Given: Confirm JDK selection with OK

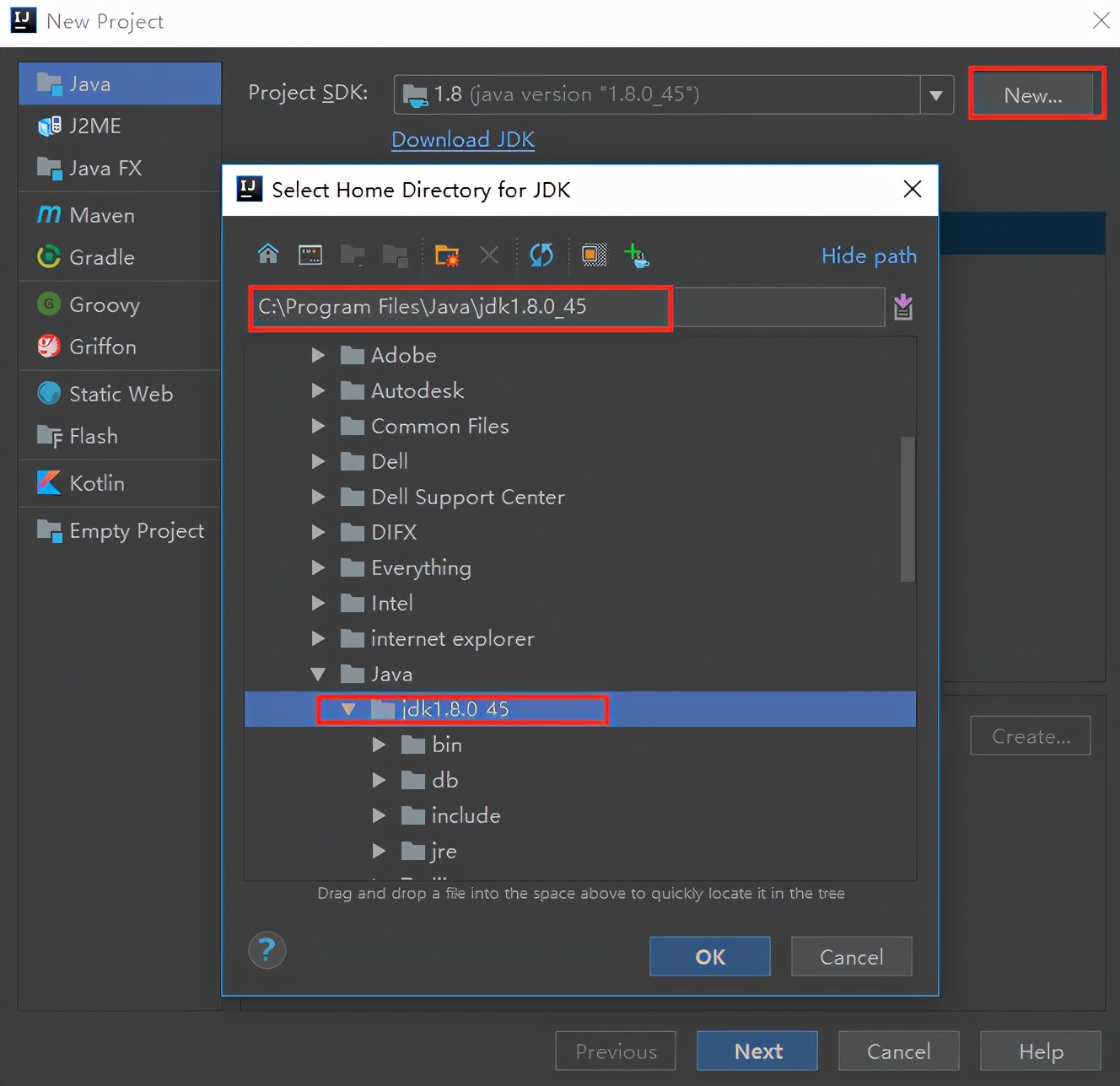Looking at the screenshot, I should point(710,956).
